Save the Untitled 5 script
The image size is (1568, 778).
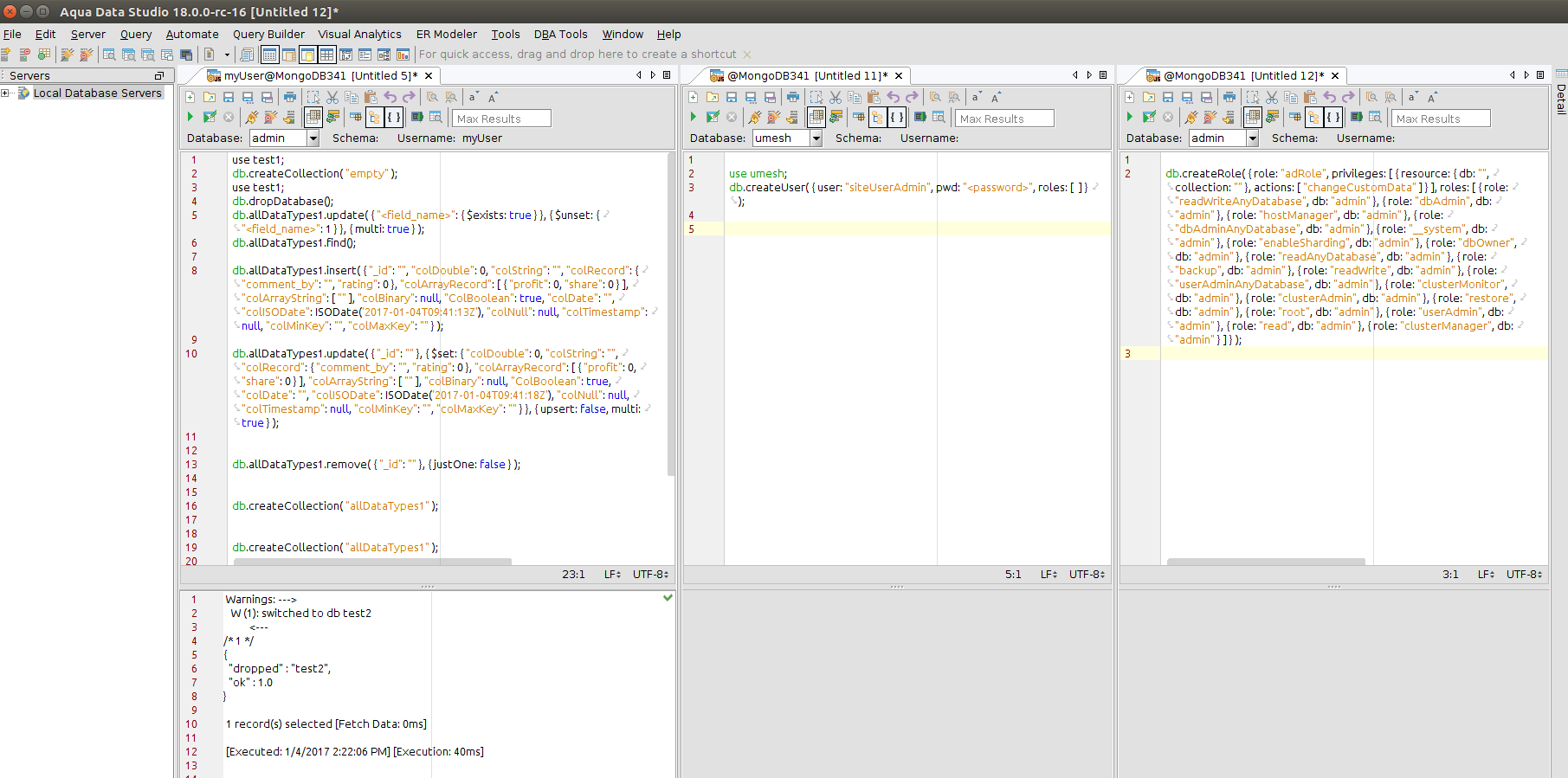point(229,97)
